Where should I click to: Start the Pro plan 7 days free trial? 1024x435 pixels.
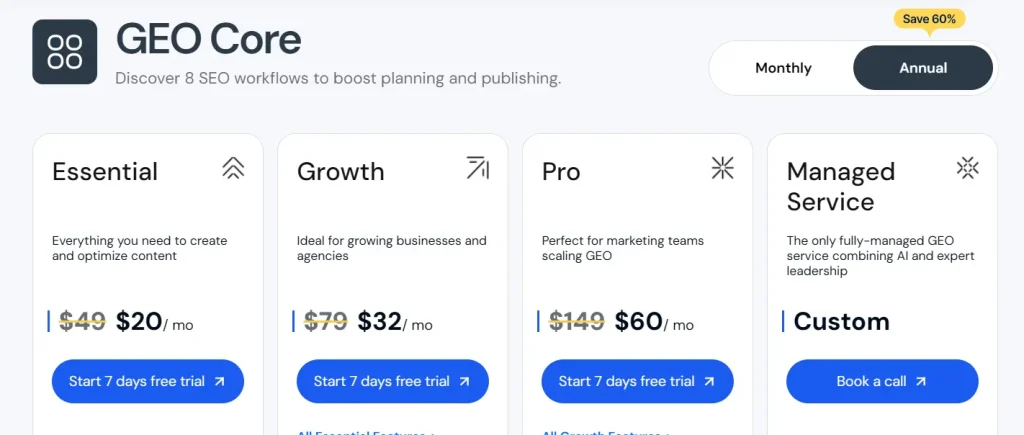[x=637, y=381]
